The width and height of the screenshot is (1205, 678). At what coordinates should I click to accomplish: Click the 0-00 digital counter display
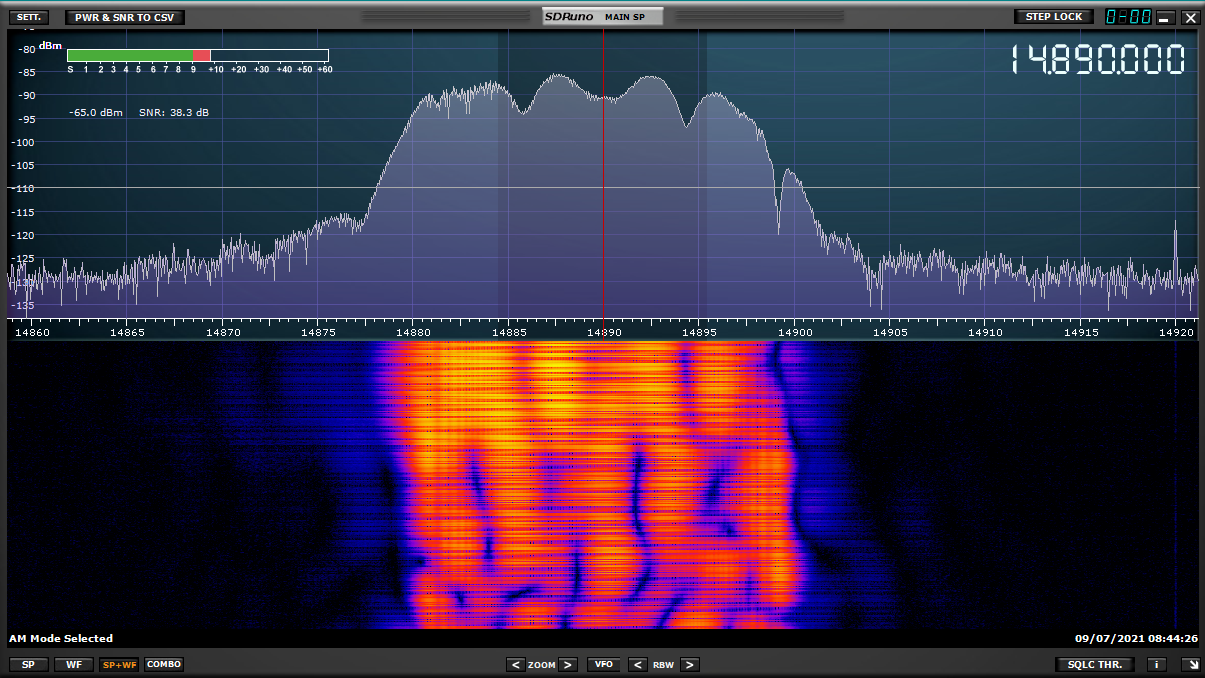click(x=1128, y=17)
